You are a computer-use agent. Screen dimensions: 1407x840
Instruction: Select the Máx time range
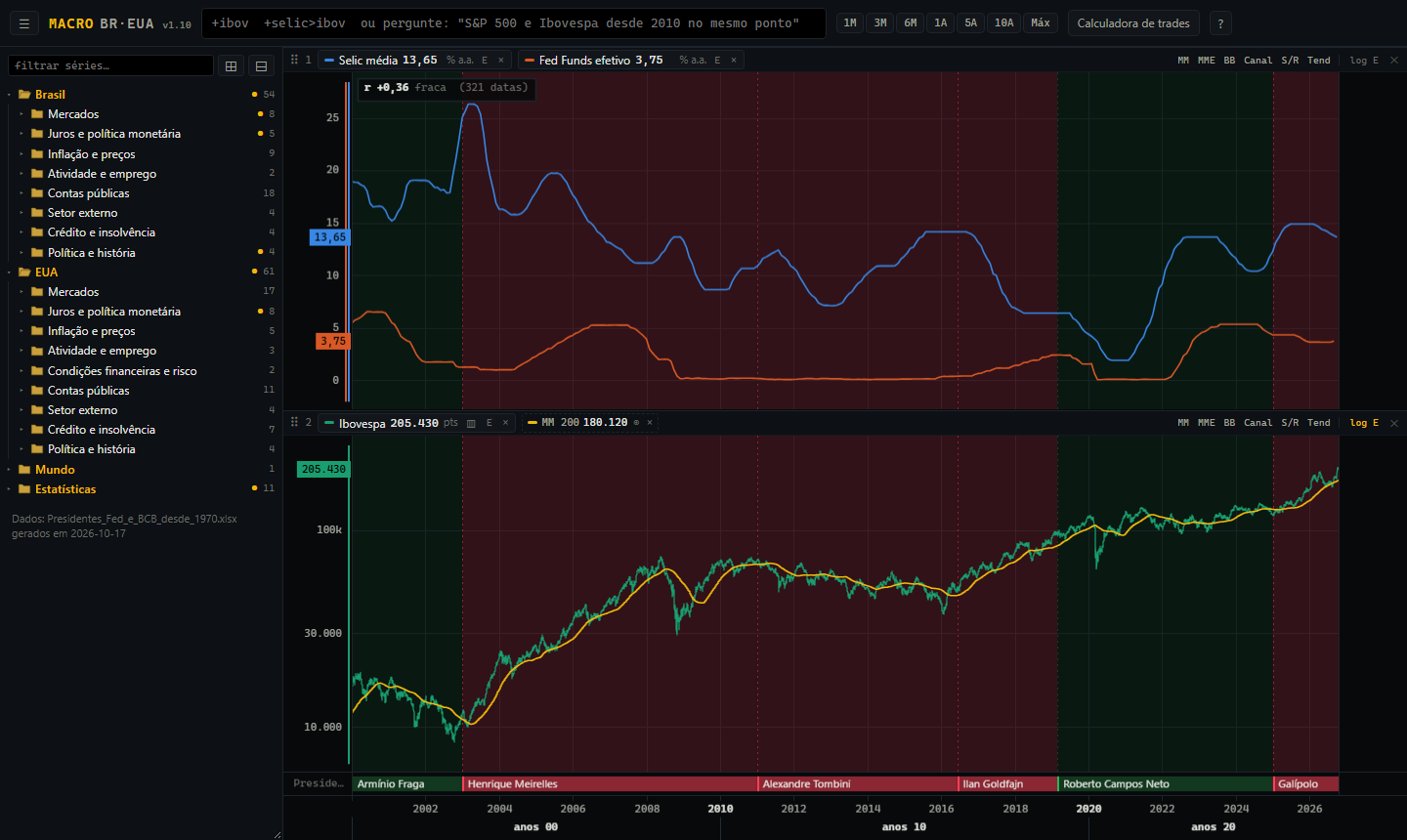click(x=1041, y=23)
